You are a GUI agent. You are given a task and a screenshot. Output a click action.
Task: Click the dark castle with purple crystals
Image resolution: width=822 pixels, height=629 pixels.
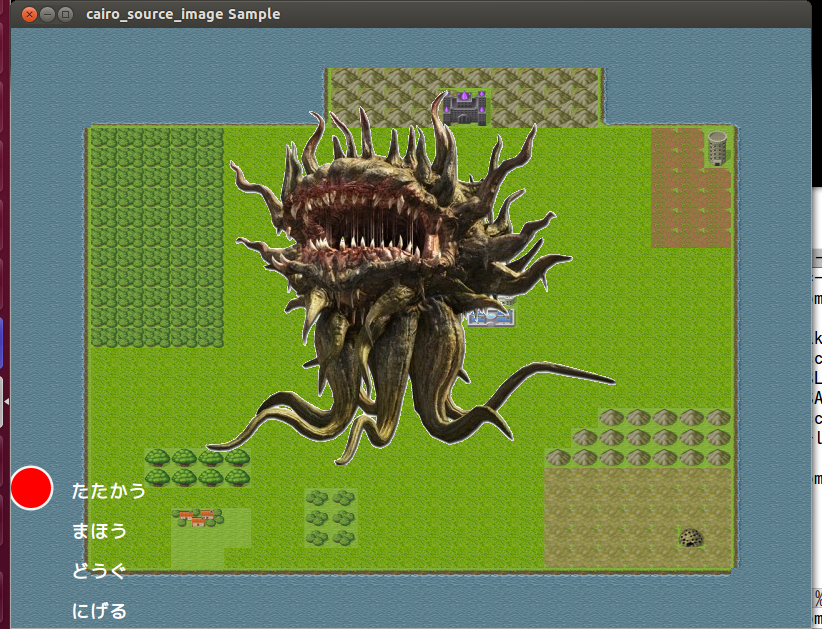pos(464,108)
